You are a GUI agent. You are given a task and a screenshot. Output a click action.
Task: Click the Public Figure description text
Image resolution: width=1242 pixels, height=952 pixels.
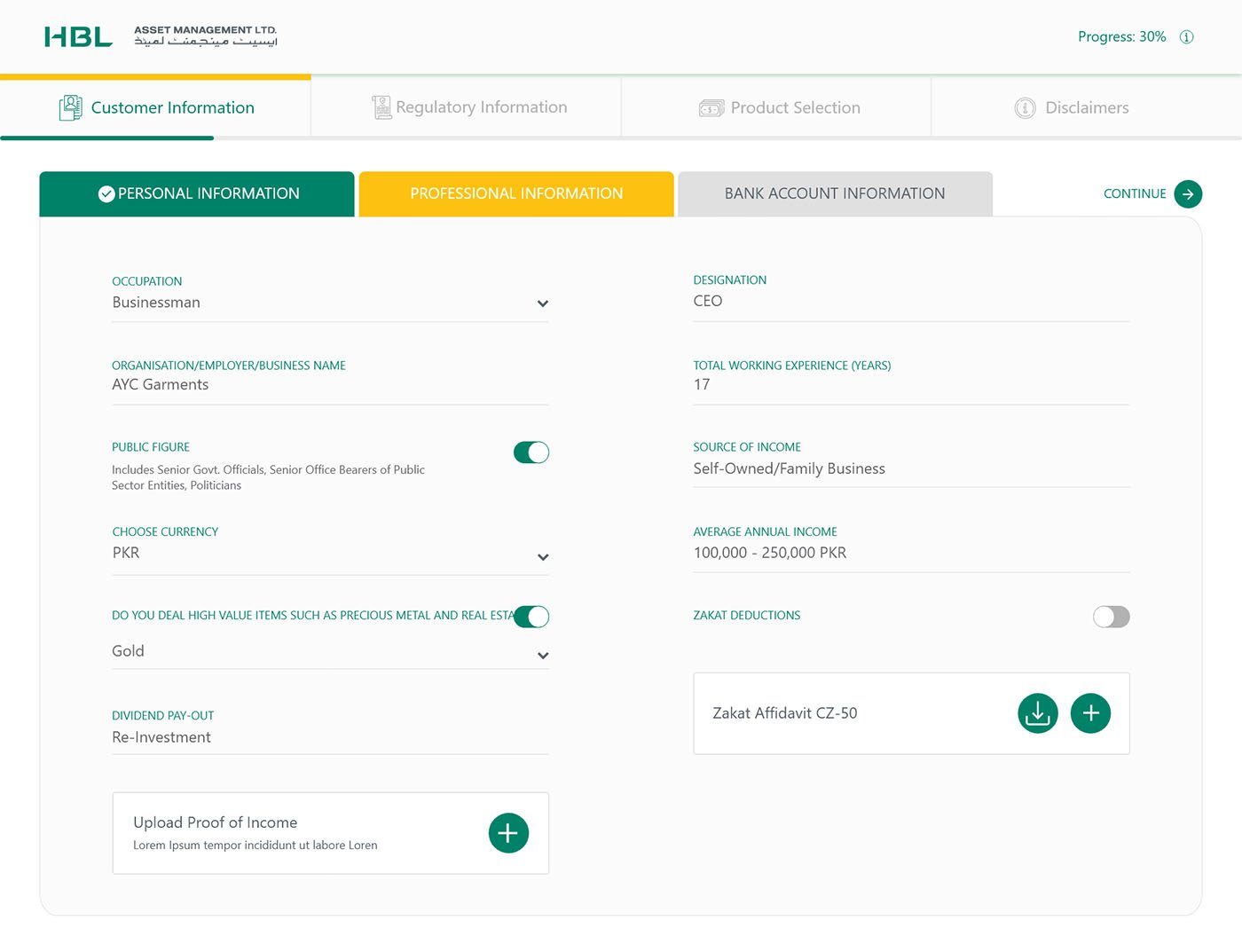(268, 477)
